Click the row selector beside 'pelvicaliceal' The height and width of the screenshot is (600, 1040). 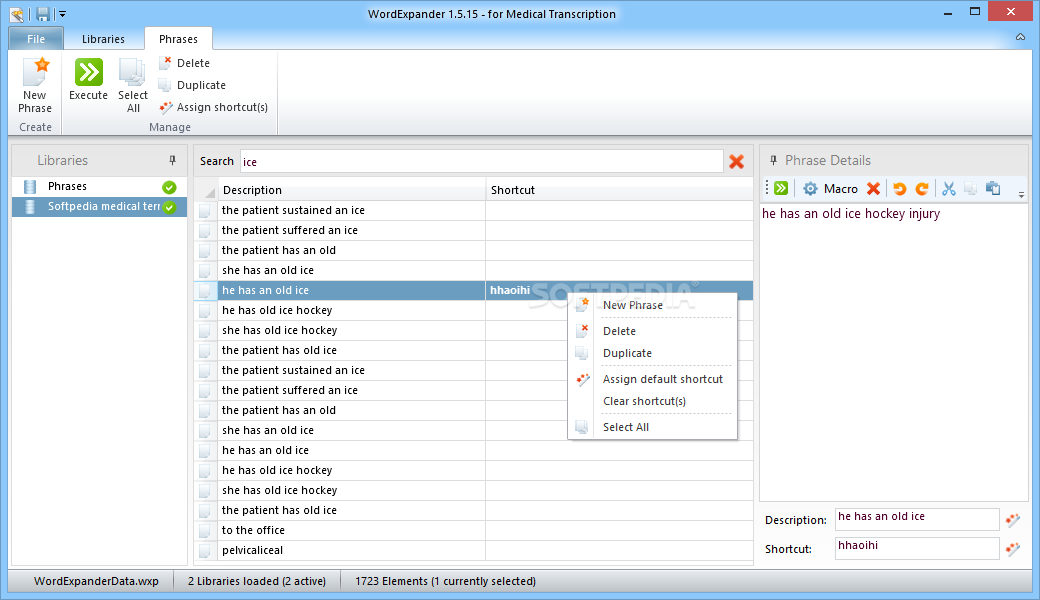click(206, 550)
